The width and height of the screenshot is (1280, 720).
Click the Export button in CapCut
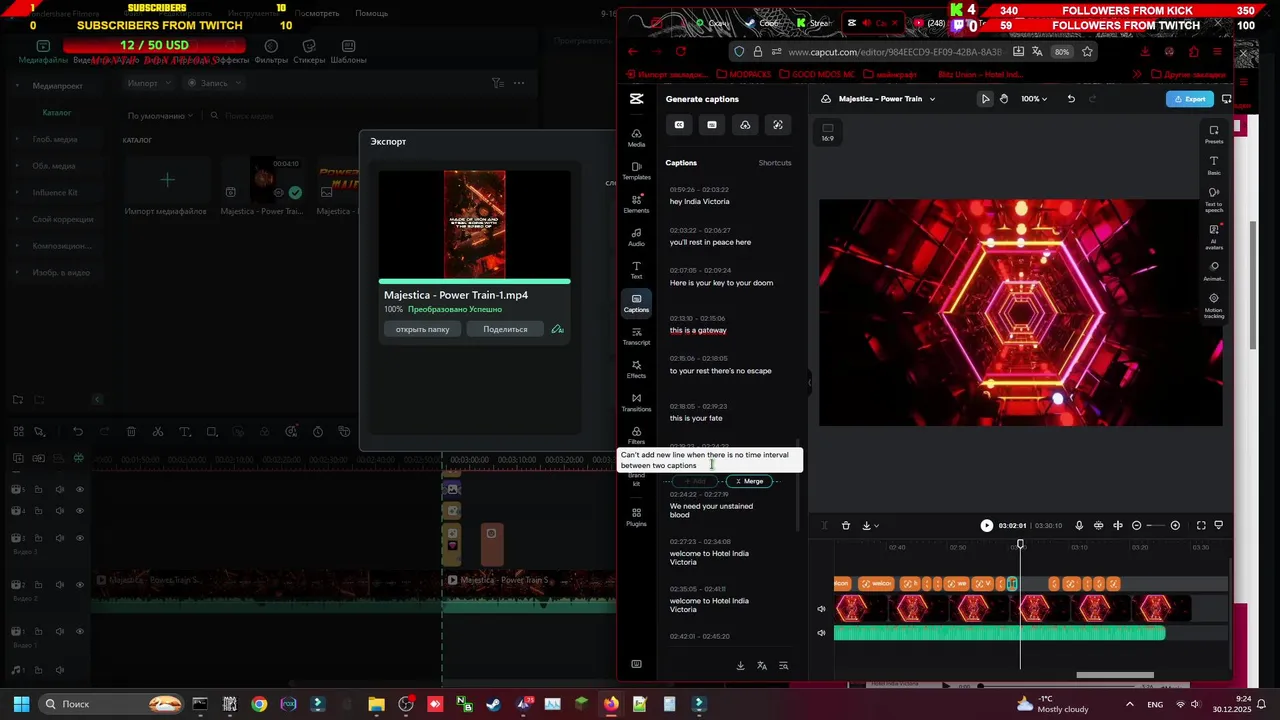pyautogui.click(x=1190, y=99)
